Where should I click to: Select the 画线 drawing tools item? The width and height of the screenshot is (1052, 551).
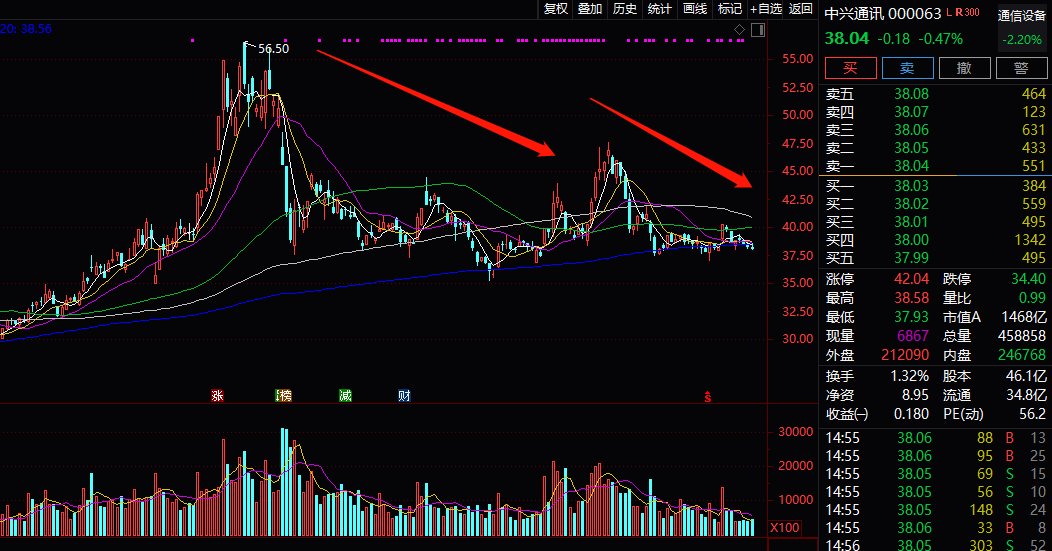[695, 9]
